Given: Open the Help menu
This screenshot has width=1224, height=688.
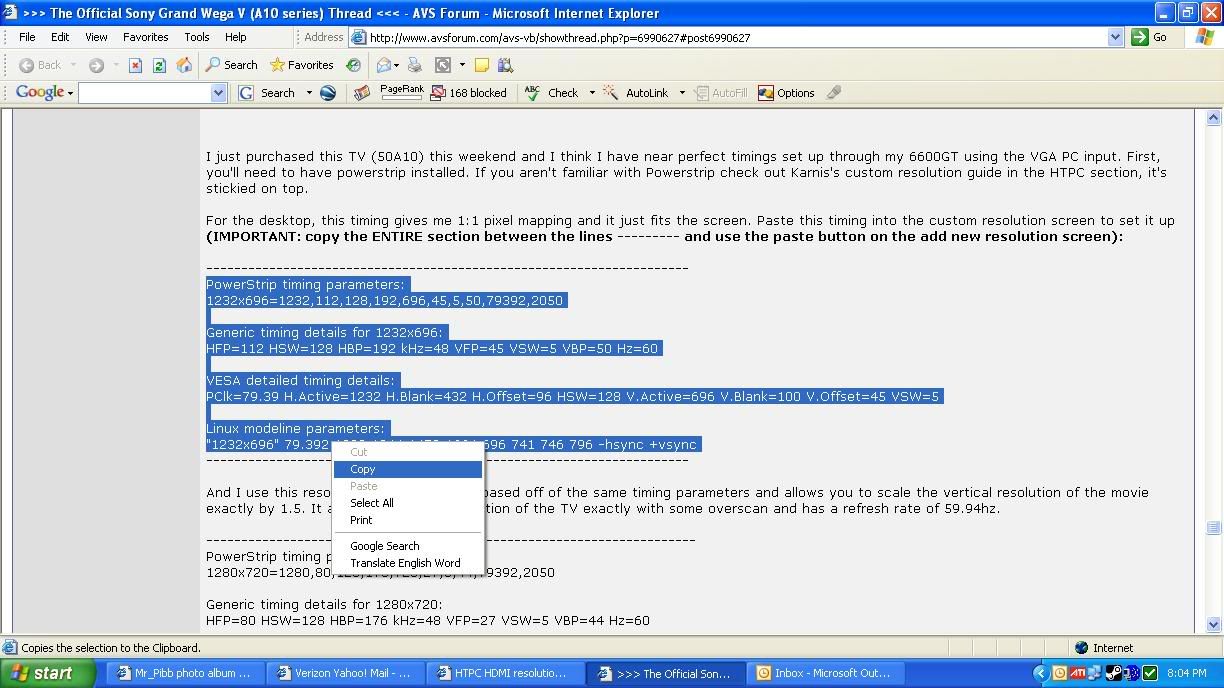Looking at the screenshot, I should pos(235,37).
